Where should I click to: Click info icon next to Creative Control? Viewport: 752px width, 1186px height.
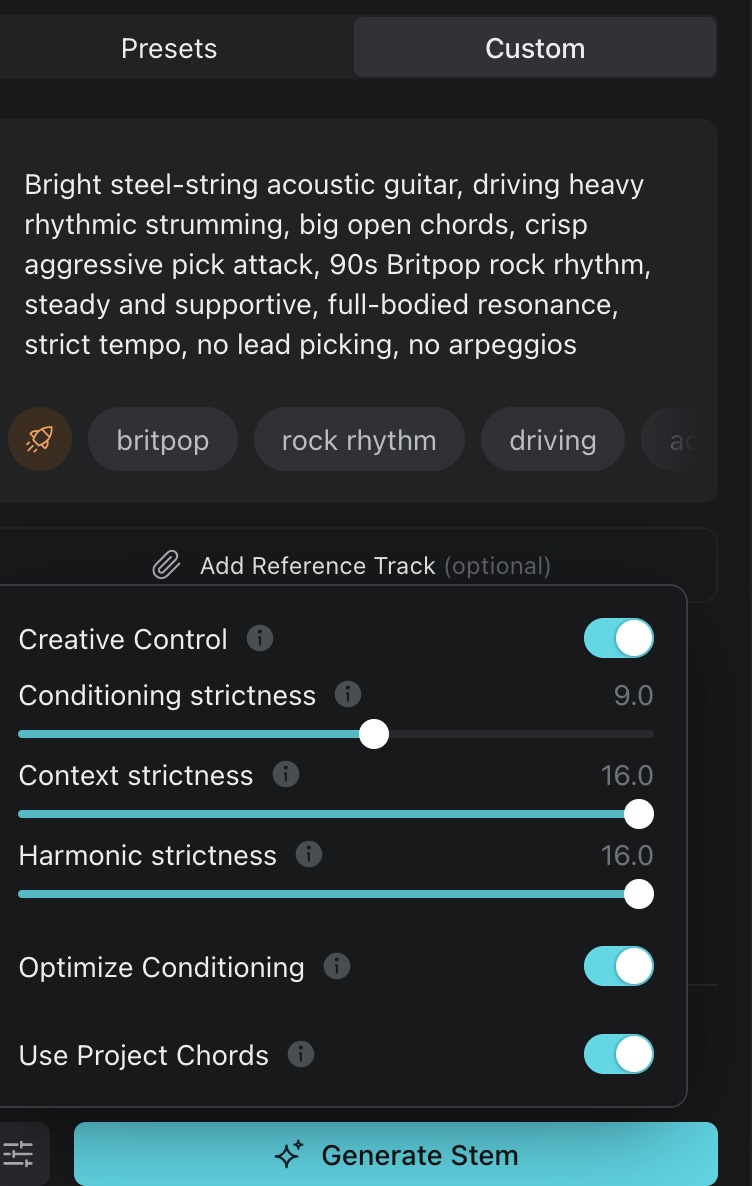pyautogui.click(x=260, y=638)
